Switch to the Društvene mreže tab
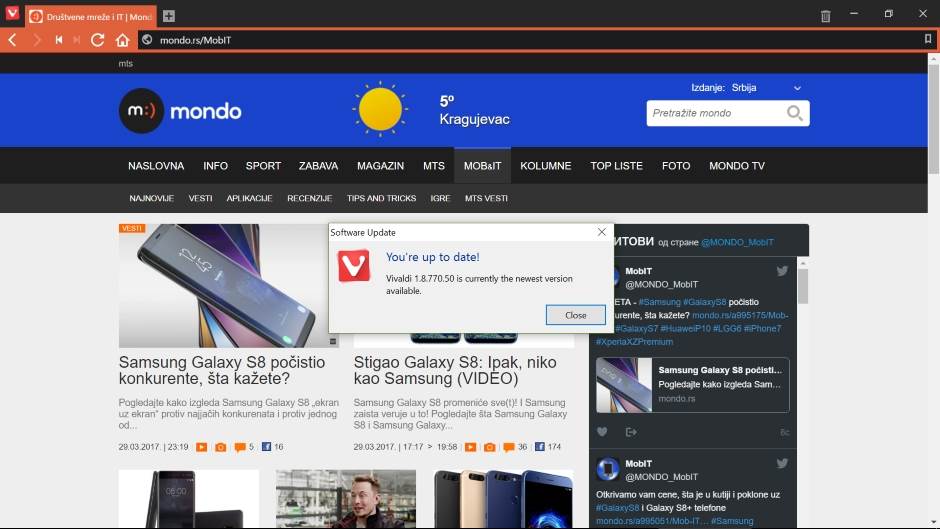Image resolution: width=940 pixels, height=529 pixels. click(90, 17)
